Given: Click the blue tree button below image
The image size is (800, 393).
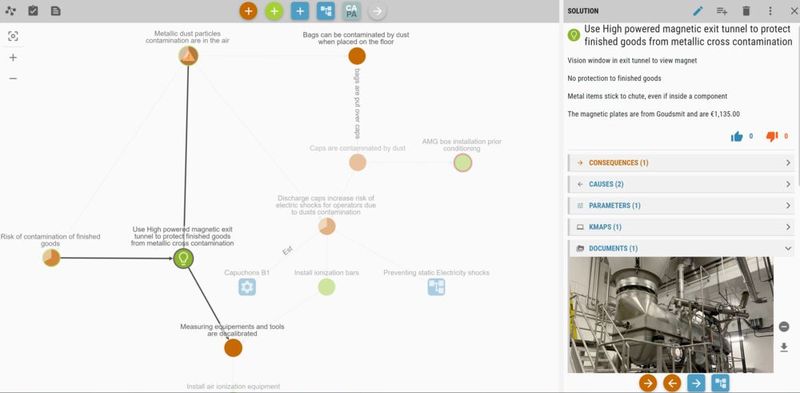Looking at the screenshot, I should [720, 383].
